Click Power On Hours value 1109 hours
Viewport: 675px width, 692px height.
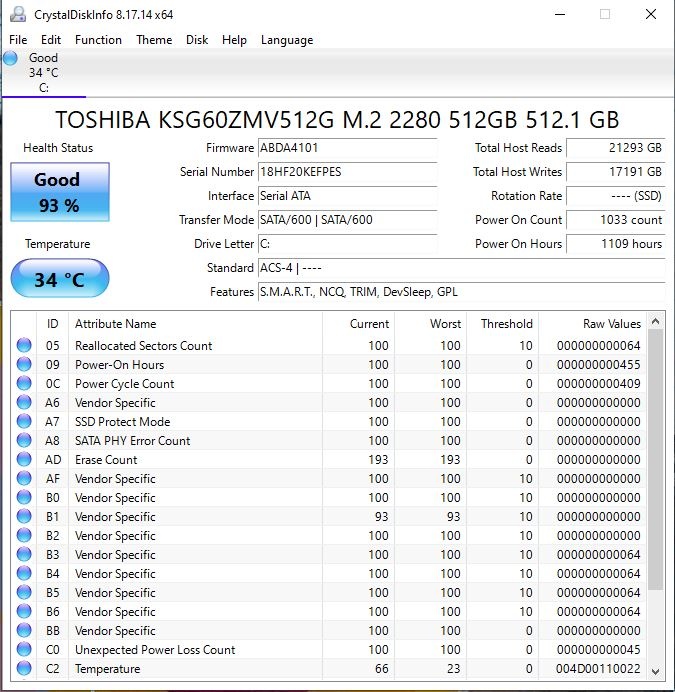click(616, 244)
